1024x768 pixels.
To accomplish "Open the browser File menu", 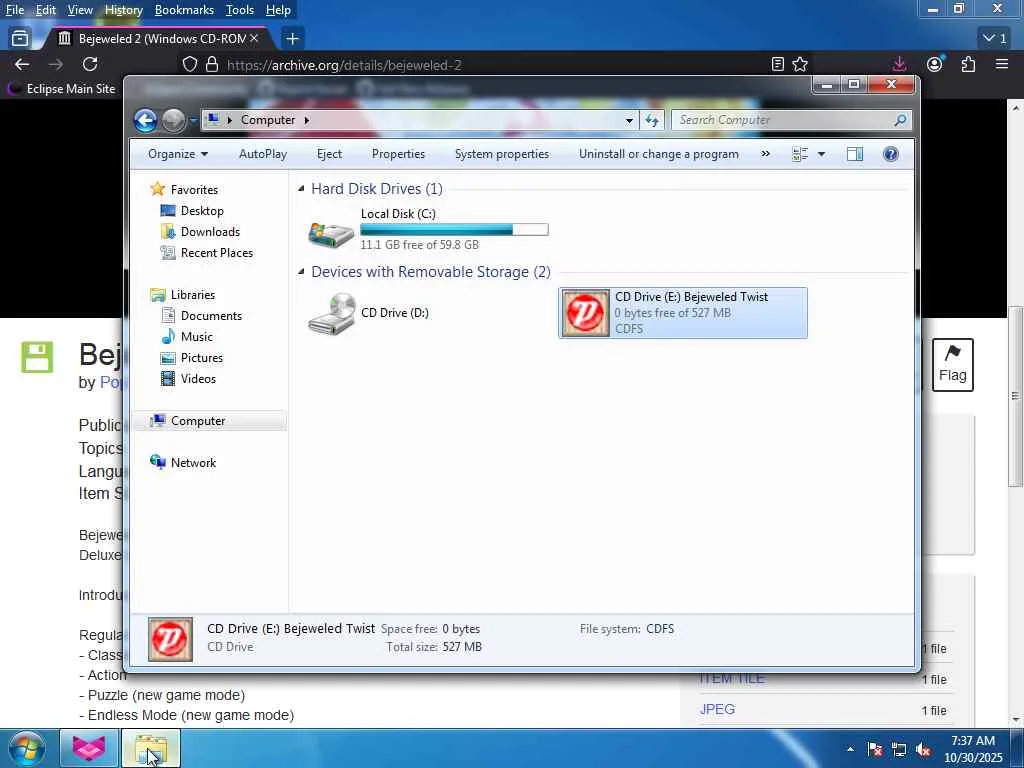I will point(14,10).
